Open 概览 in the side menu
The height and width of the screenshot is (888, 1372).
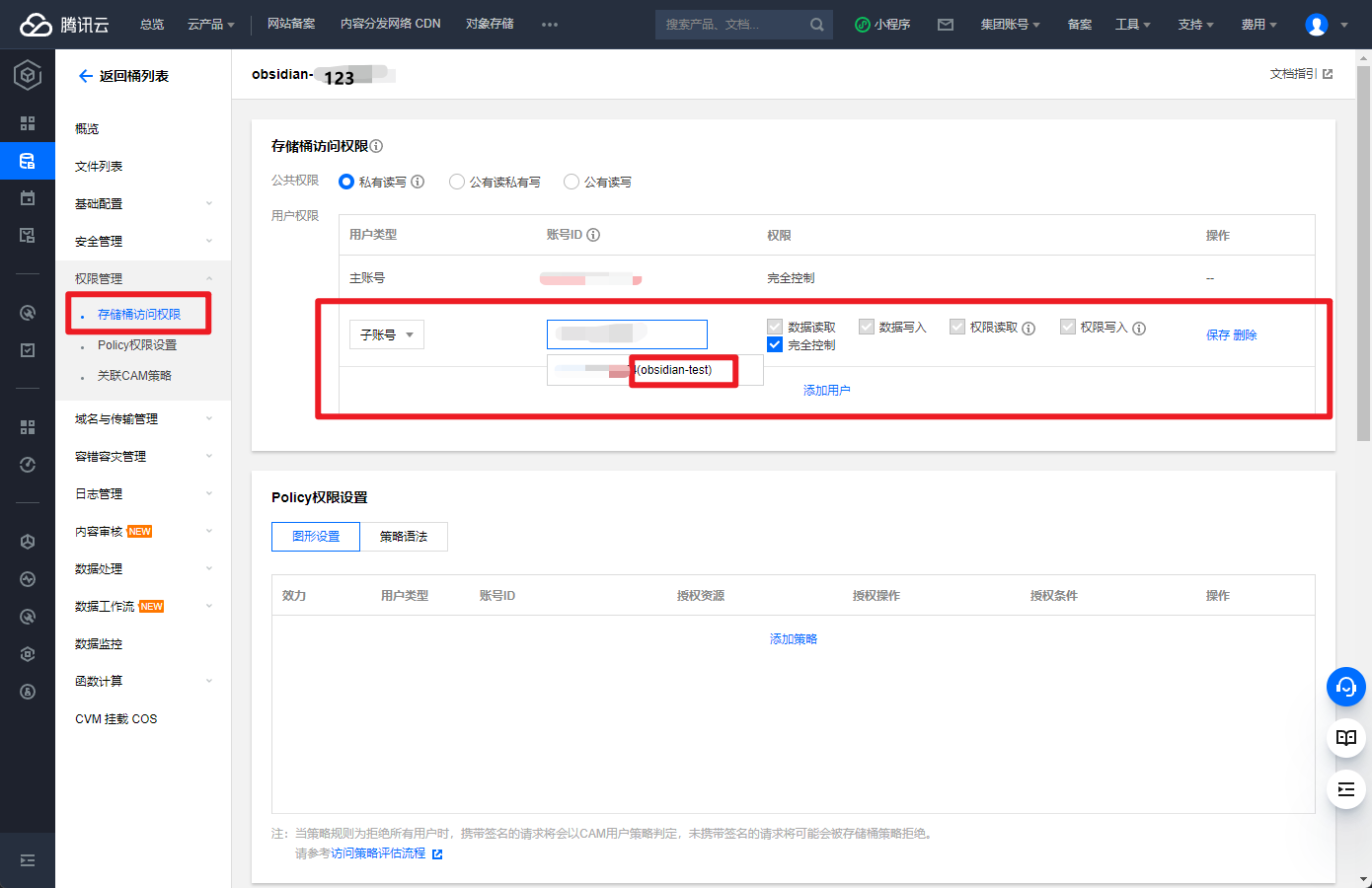(x=87, y=128)
